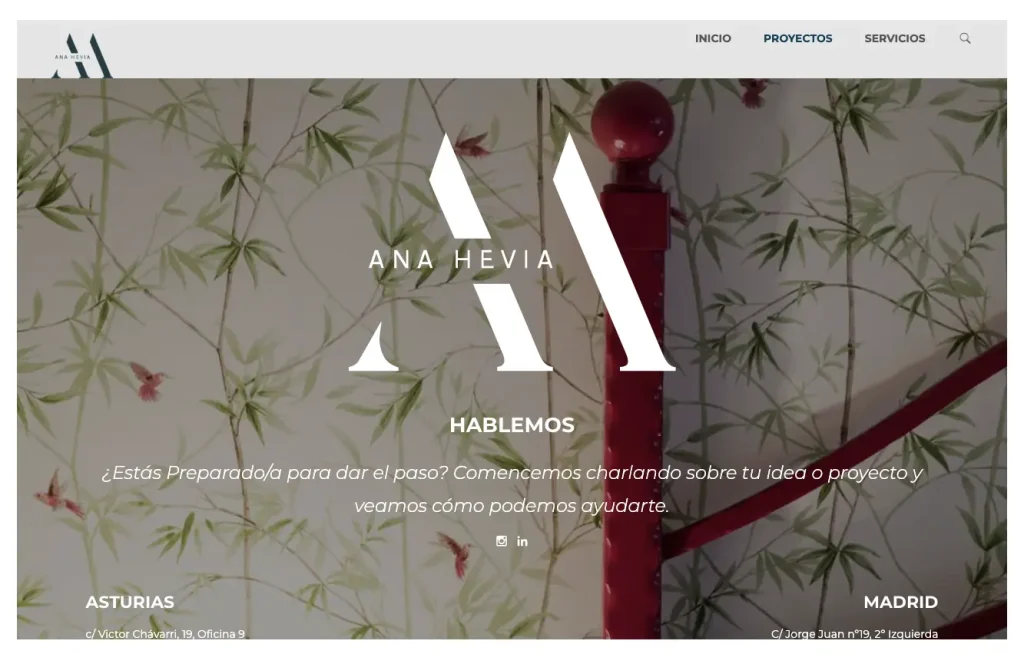Image resolution: width=1024 pixels, height=654 pixels.
Task: Select the MADRID office heading
Action: 901,602
